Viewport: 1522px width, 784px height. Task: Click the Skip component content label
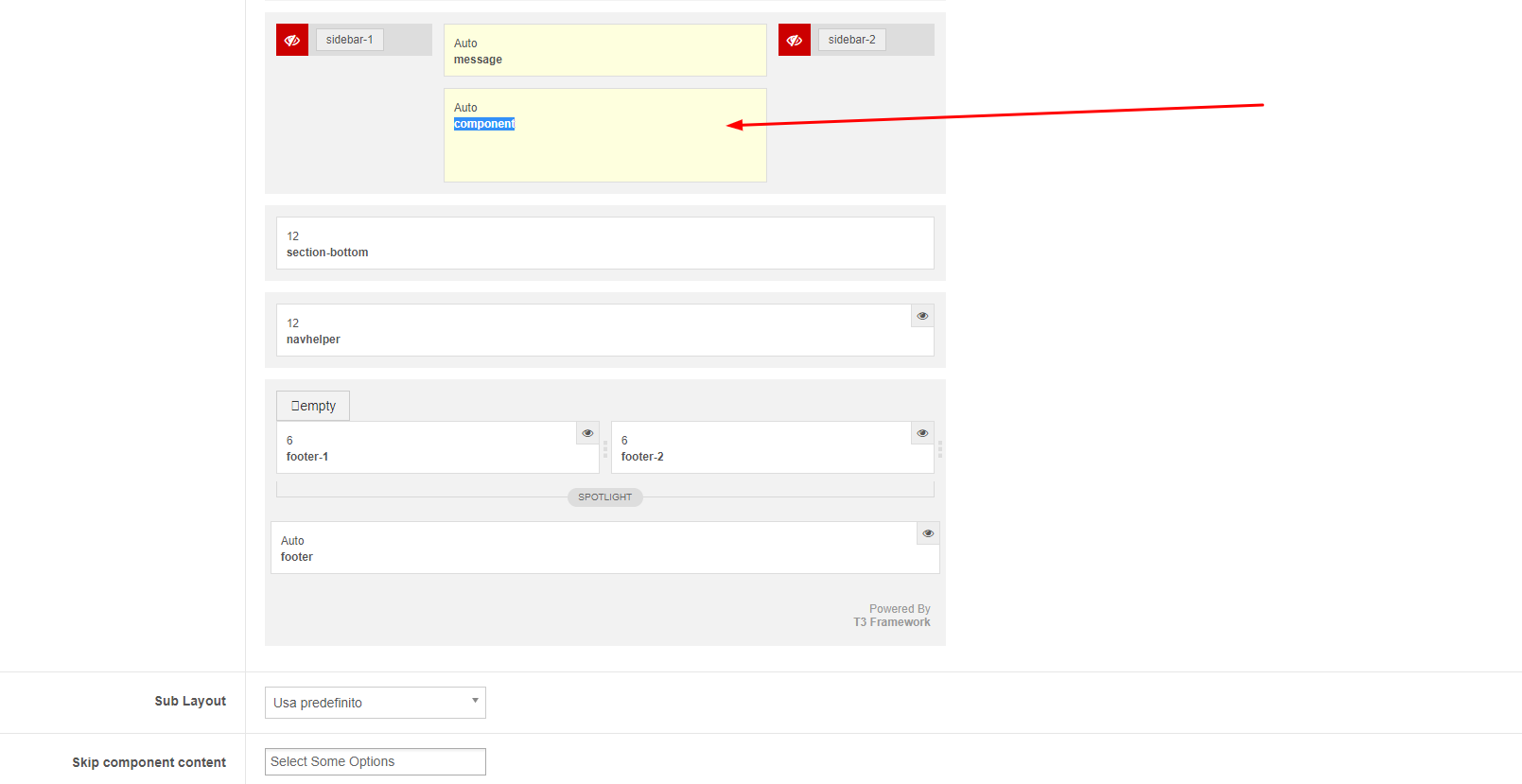[149, 762]
